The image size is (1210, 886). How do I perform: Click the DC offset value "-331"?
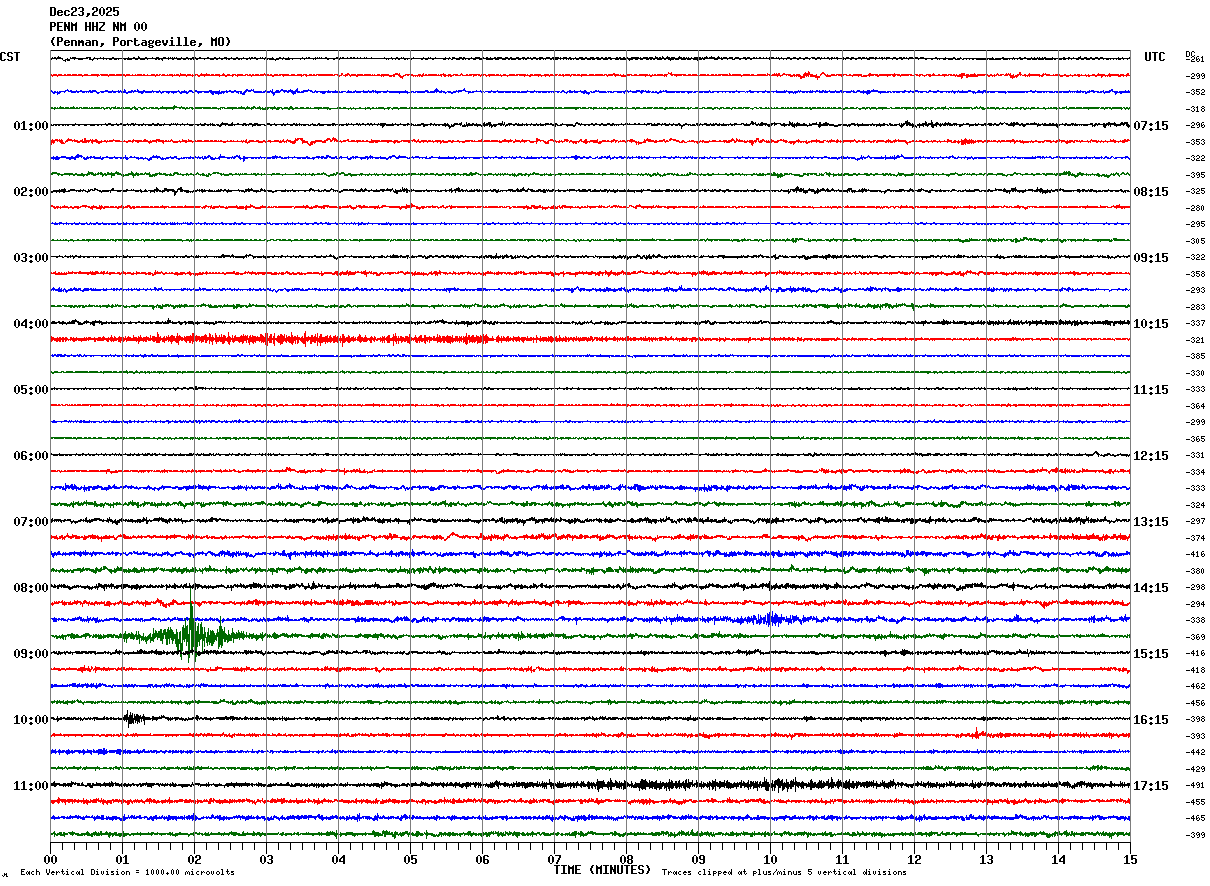(x=1196, y=455)
